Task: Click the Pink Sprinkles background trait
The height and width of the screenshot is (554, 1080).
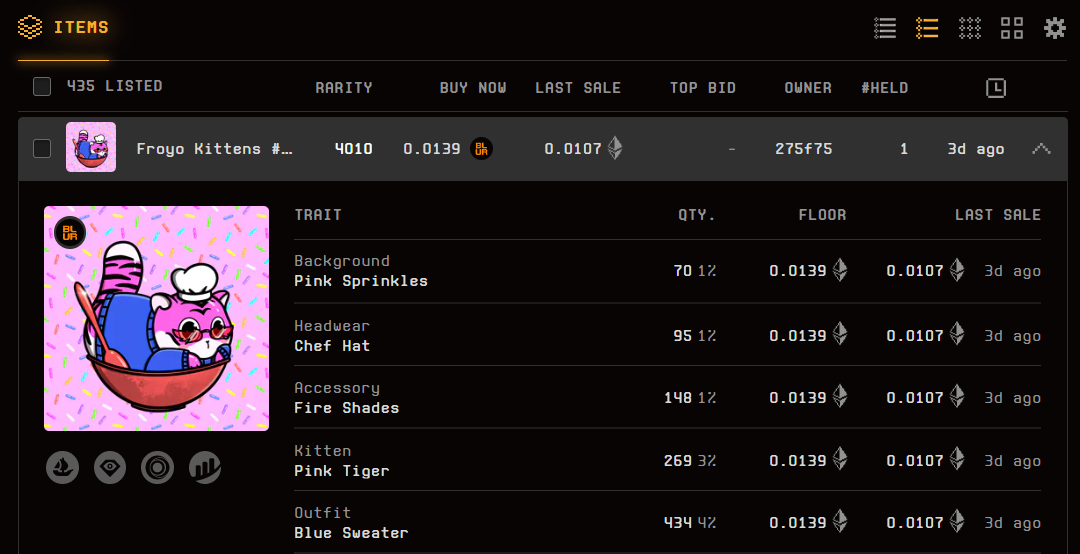Action: [x=361, y=281]
